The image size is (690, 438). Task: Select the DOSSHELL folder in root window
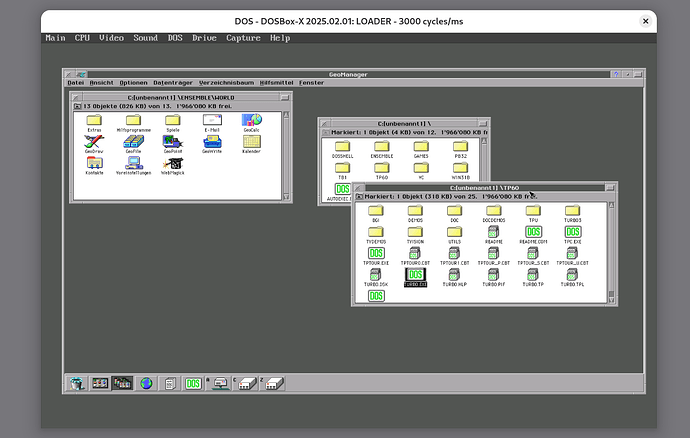click(342, 147)
